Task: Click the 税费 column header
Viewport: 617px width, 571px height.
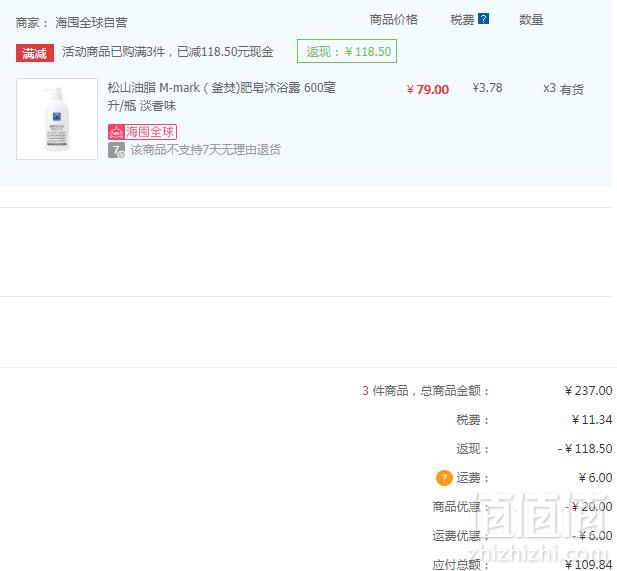Action: tap(462, 19)
